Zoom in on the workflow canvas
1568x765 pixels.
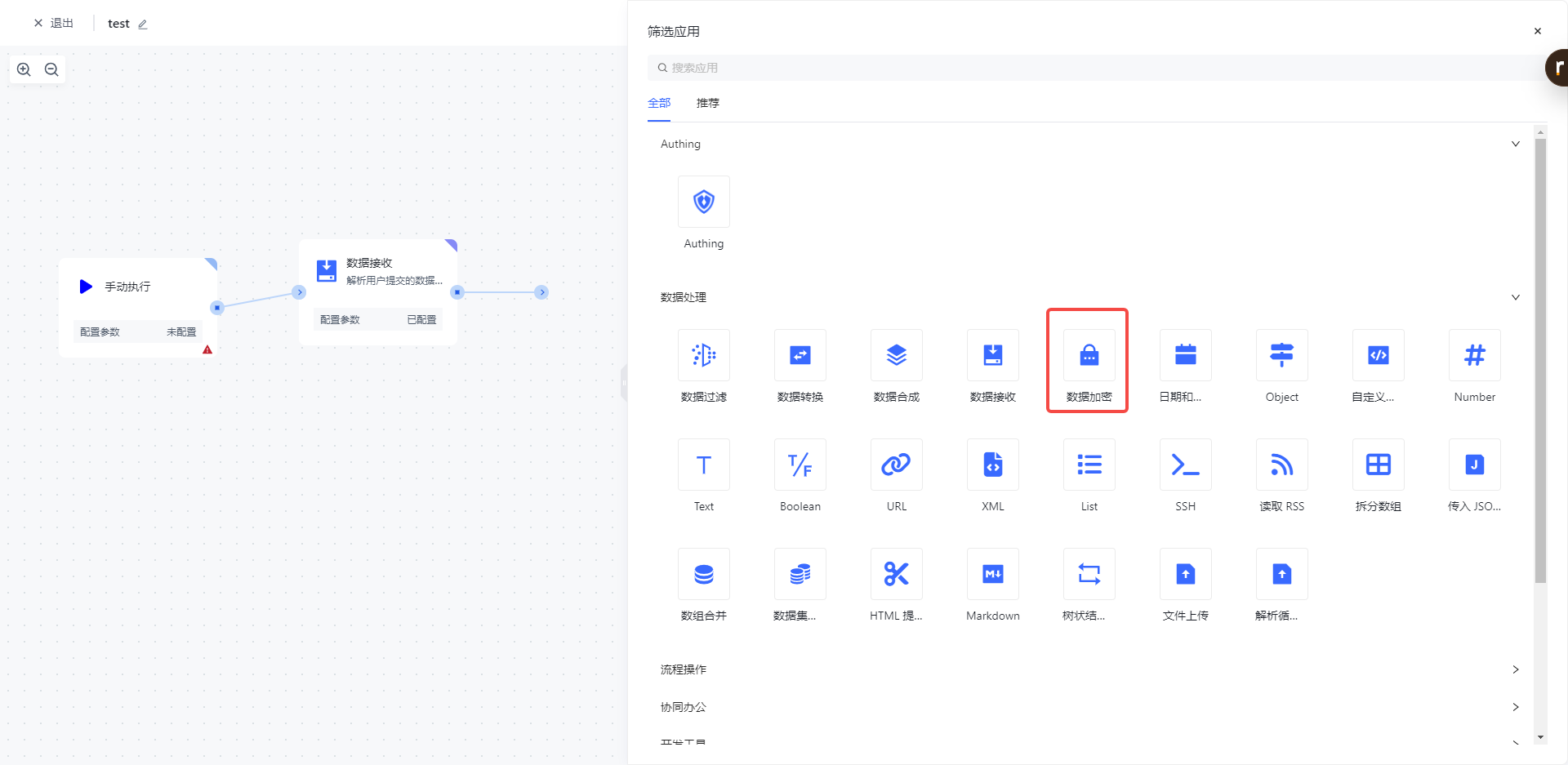pos(24,69)
